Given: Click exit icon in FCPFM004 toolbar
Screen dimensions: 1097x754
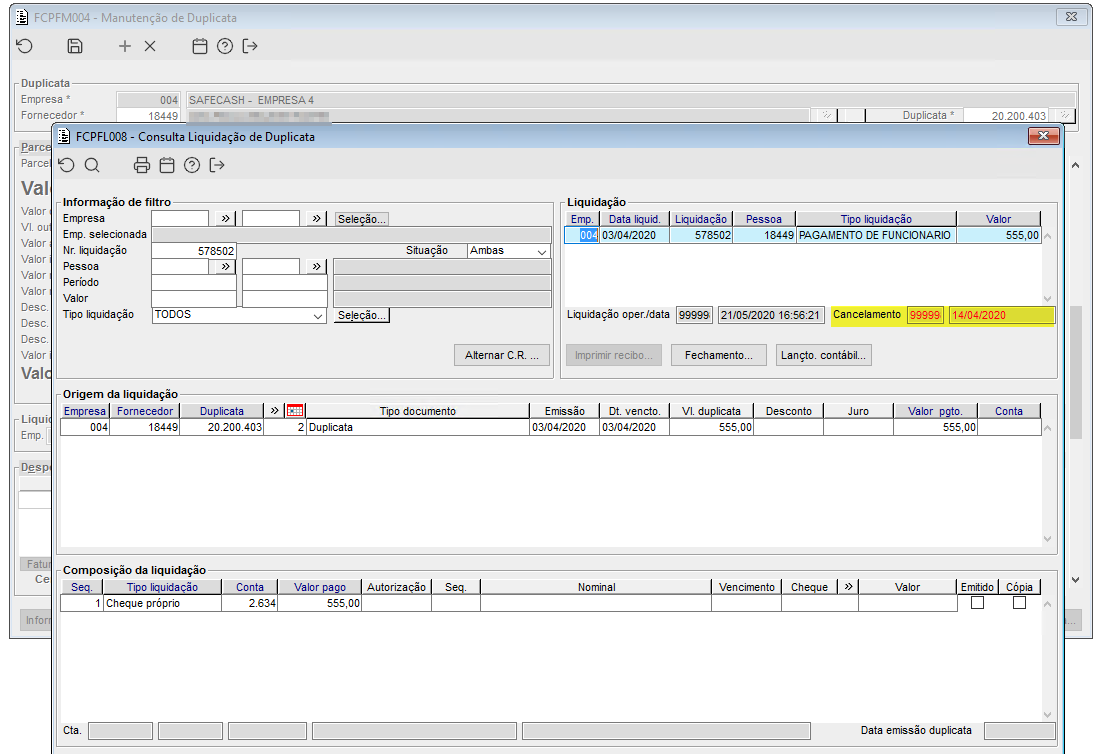Looking at the screenshot, I should pyautogui.click(x=250, y=46).
